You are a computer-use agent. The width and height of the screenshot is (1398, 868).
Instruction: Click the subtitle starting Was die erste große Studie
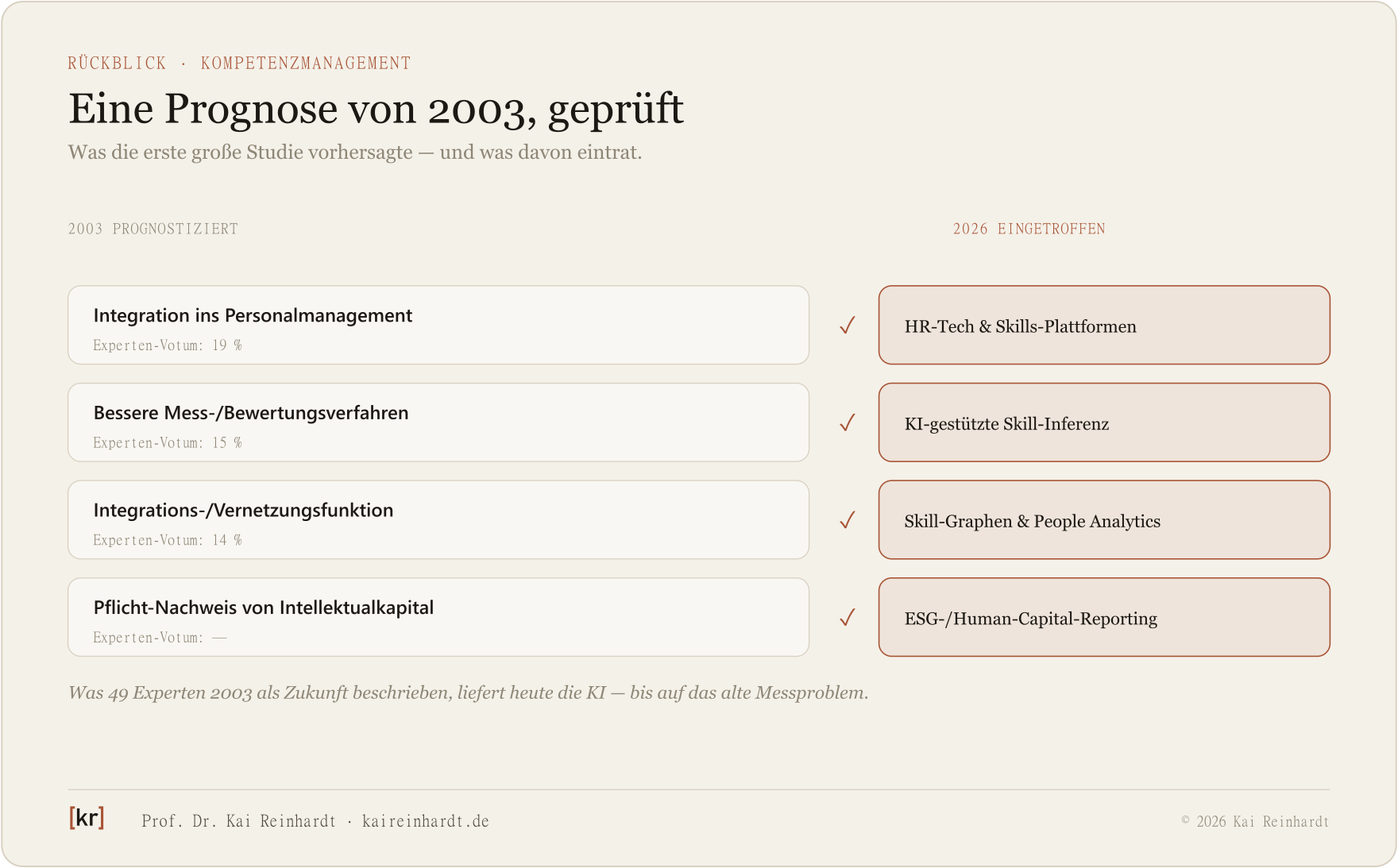click(355, 152)
